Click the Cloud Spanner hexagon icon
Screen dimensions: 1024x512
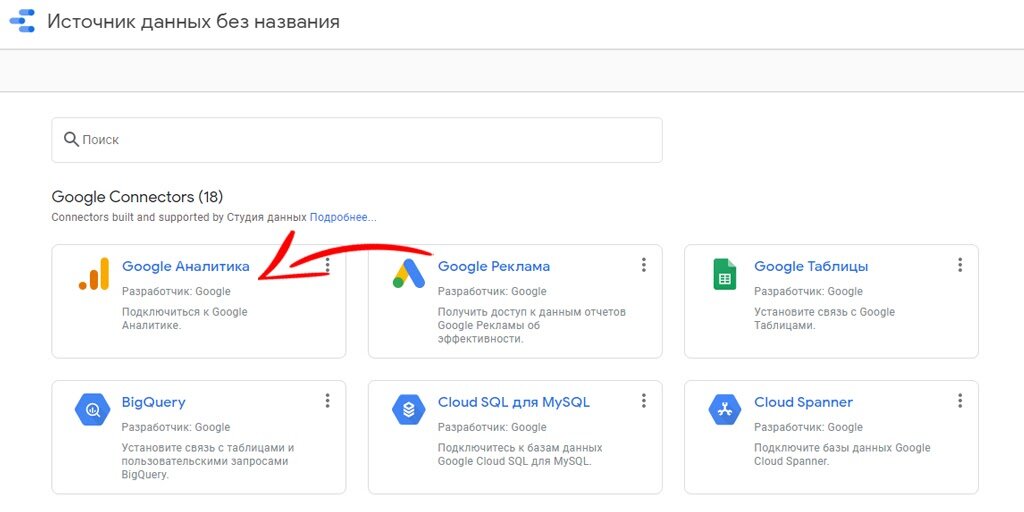[725, 410]
